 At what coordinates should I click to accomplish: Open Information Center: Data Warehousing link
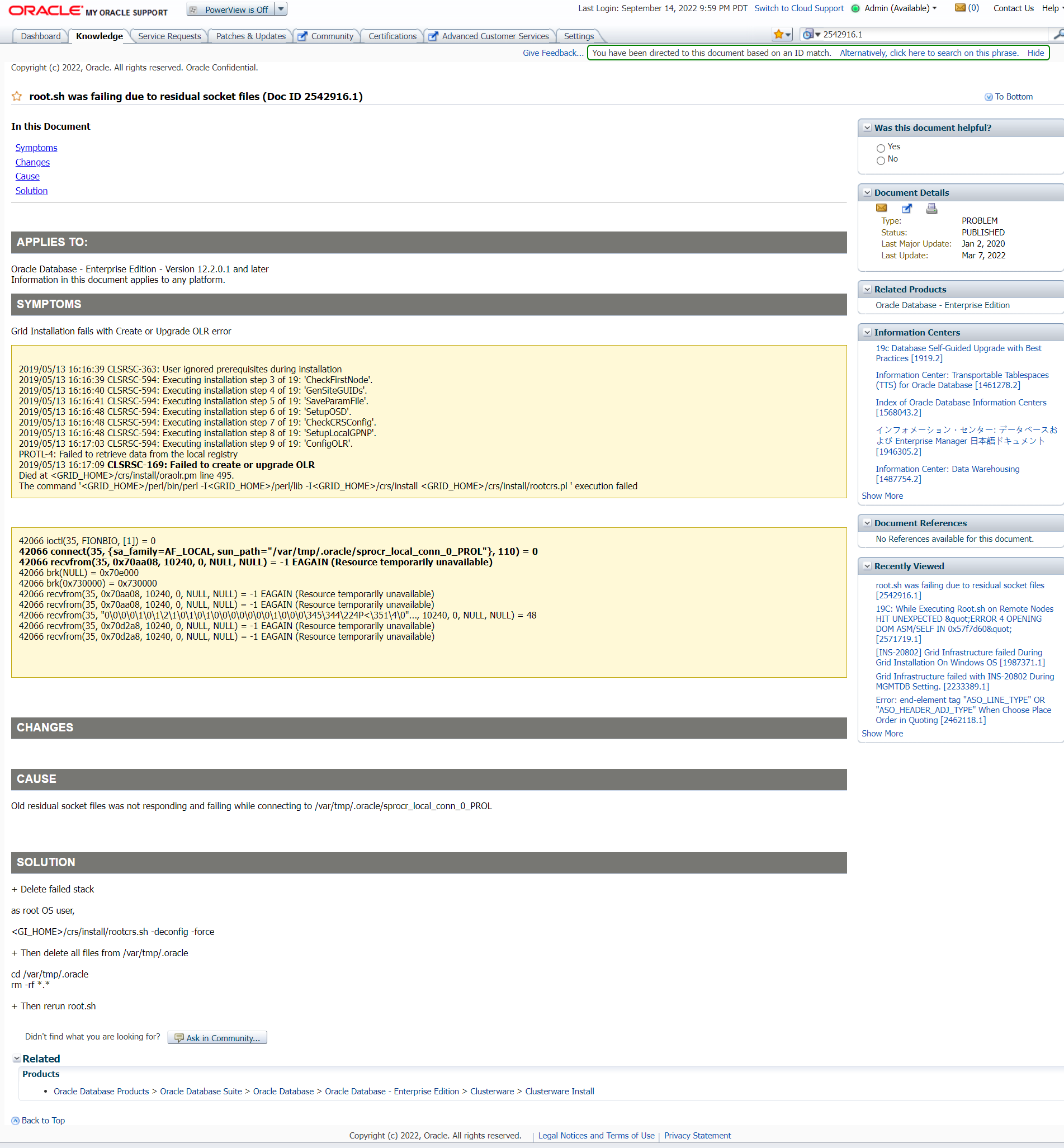[947, 474]
